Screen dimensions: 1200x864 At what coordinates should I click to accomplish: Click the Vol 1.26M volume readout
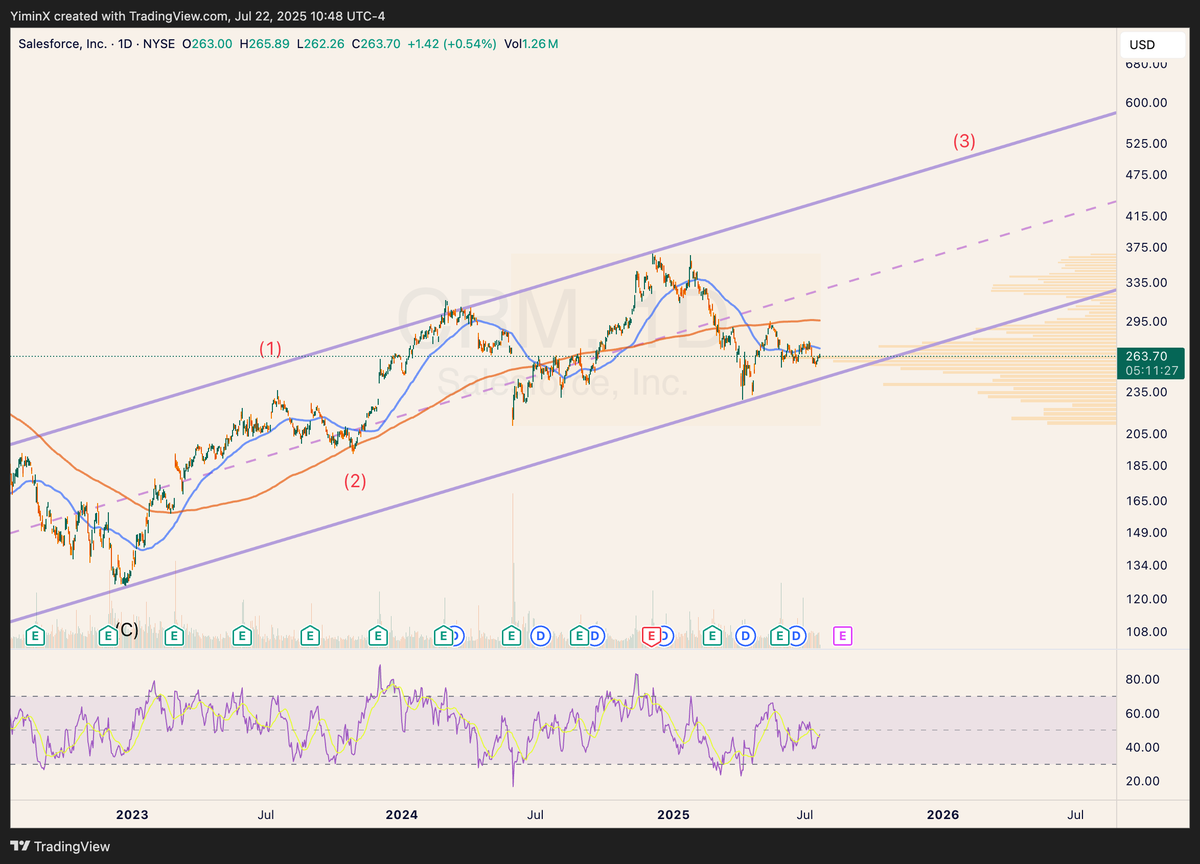point(531,44)
